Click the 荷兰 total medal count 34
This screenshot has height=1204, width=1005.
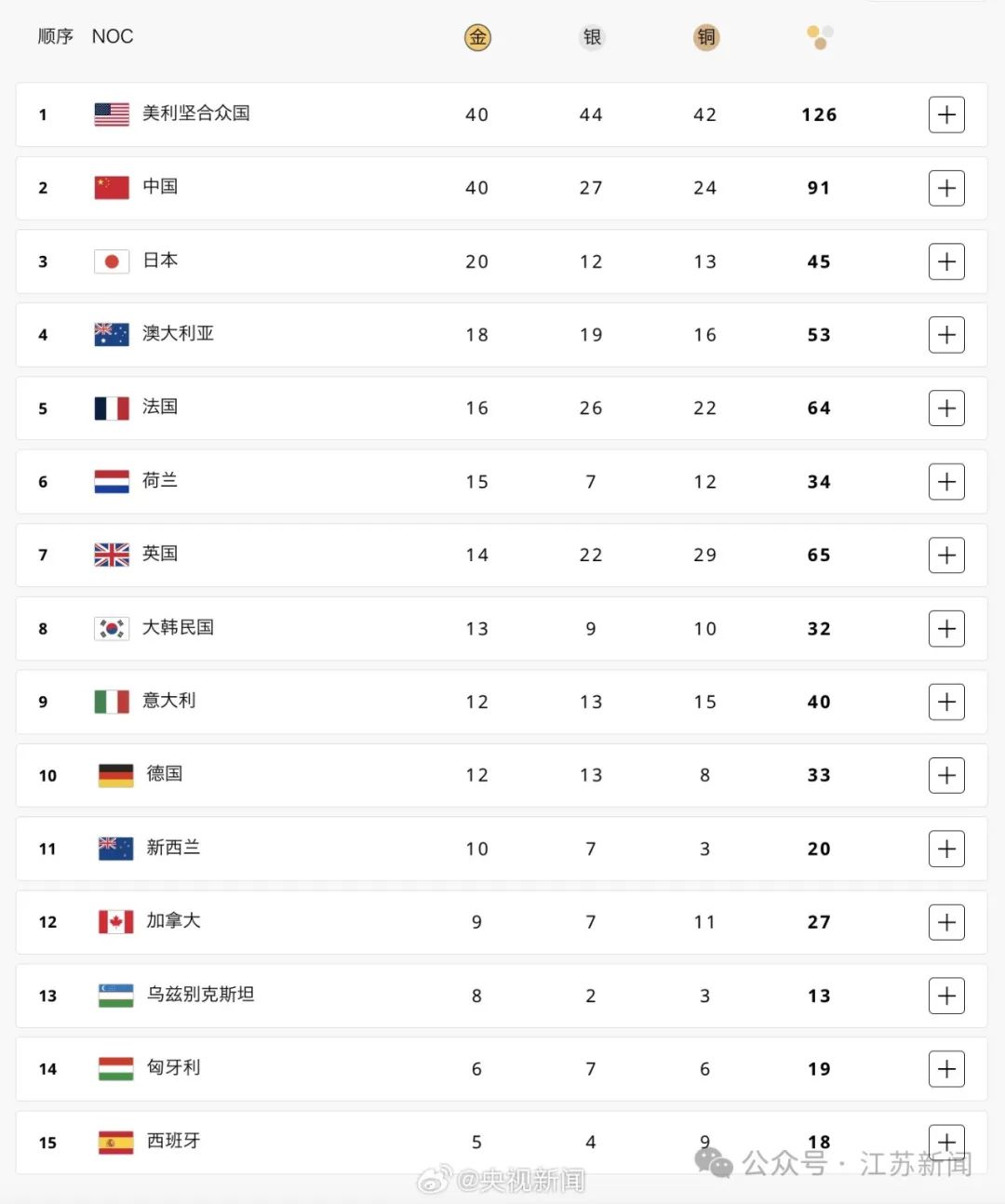click(819, 482)
